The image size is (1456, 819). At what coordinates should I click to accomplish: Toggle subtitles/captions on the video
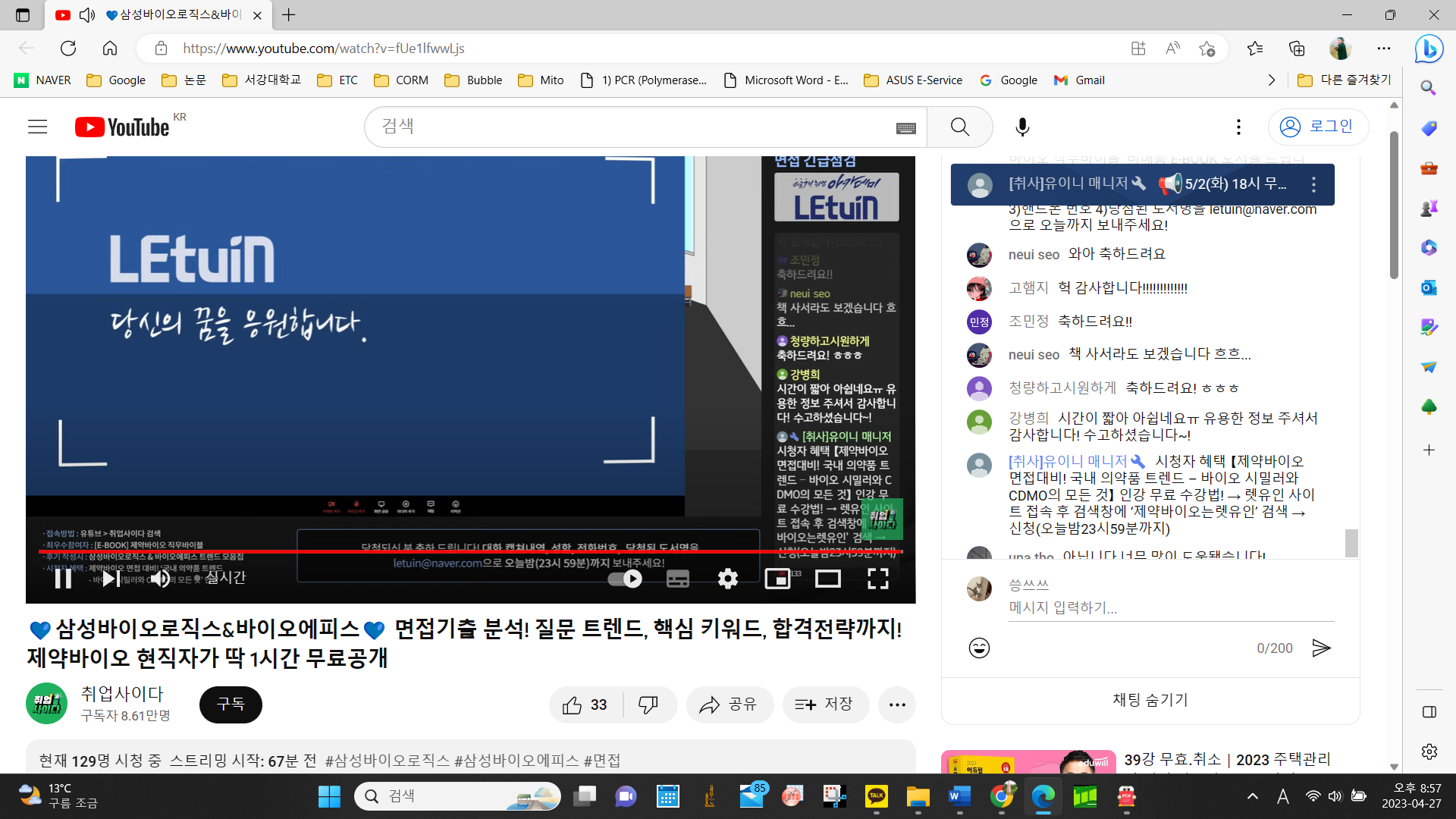677,579
